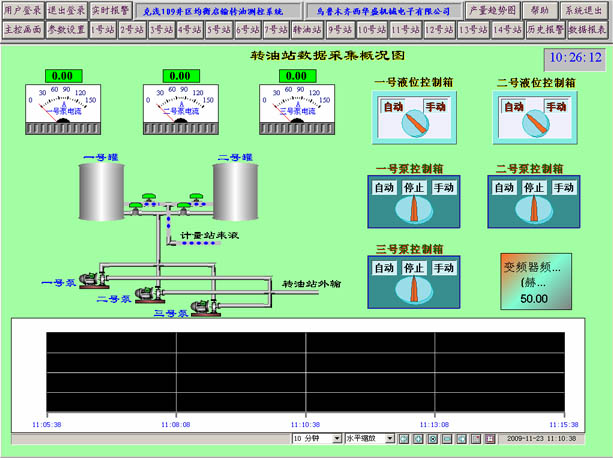Click the 一号泵控制箱 rotary selector knob
The height and width of the screenshot is (458, 613).
click(x=413, y=210)
